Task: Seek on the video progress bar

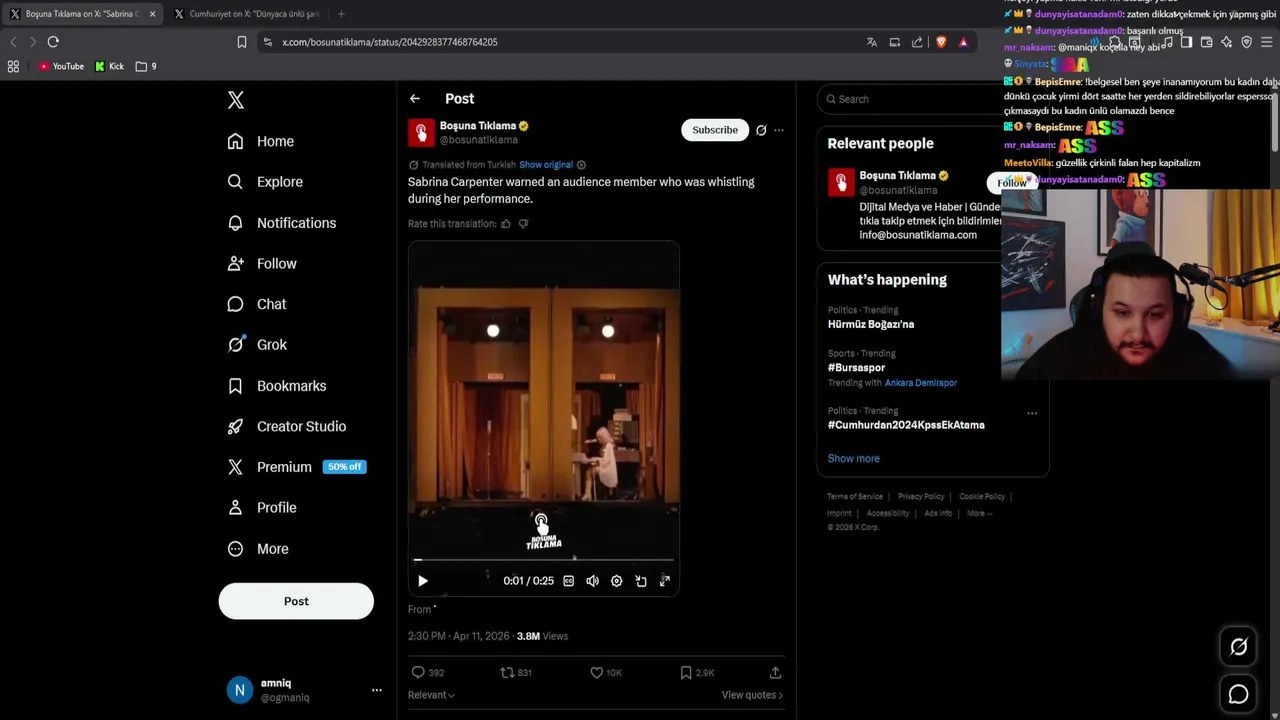Action: pos(544,560)
